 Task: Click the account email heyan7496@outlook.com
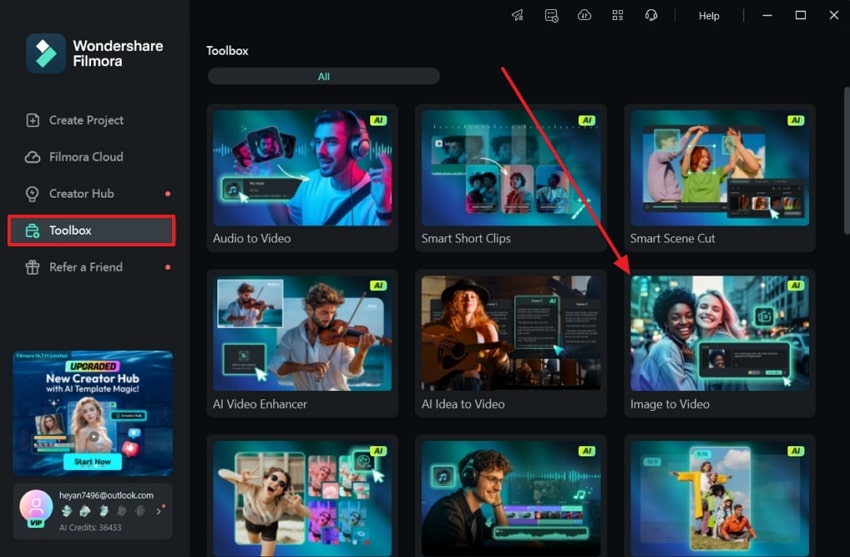(106, 495)
